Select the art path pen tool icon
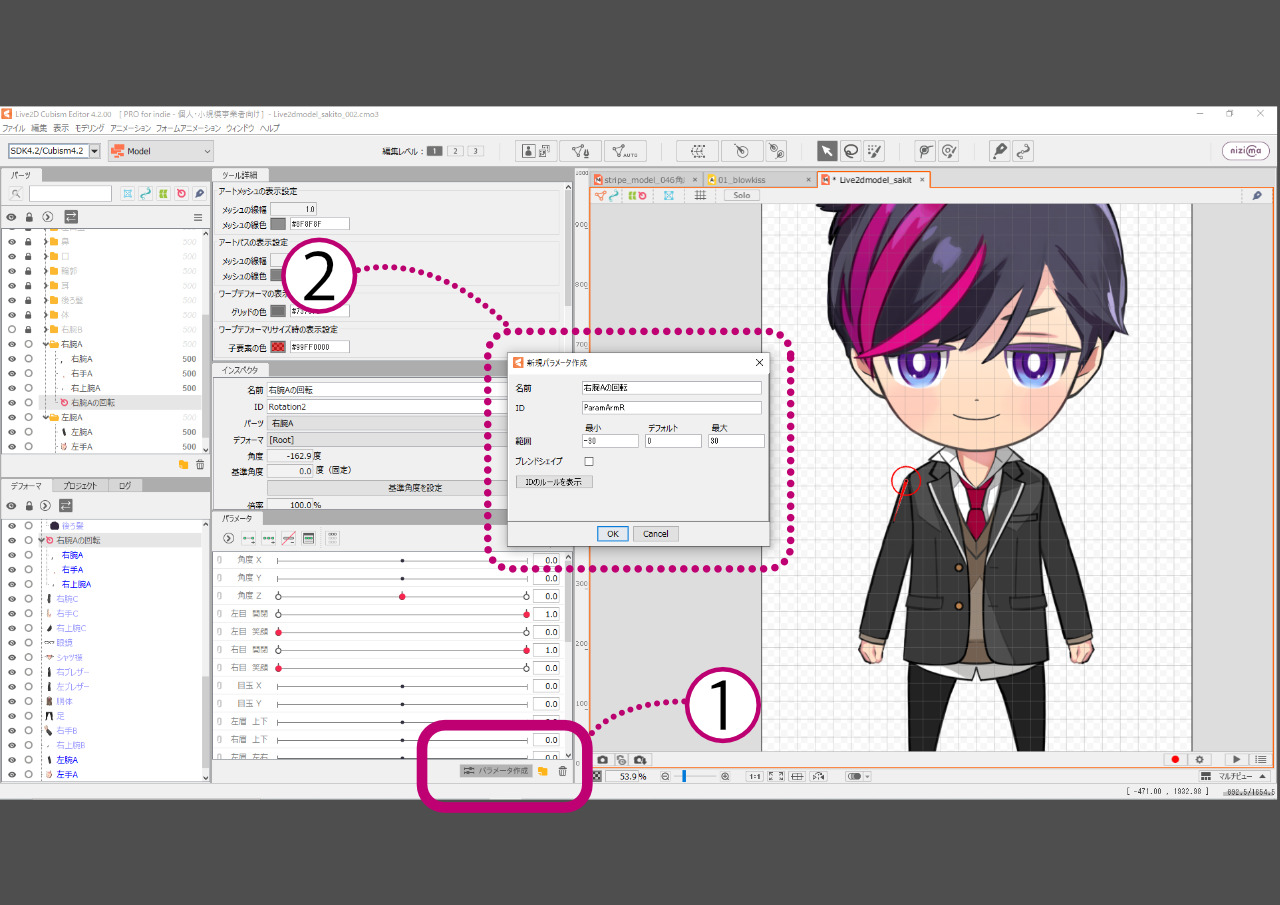The width and height of the screenshot is (1280, 905). click(998, 151)
